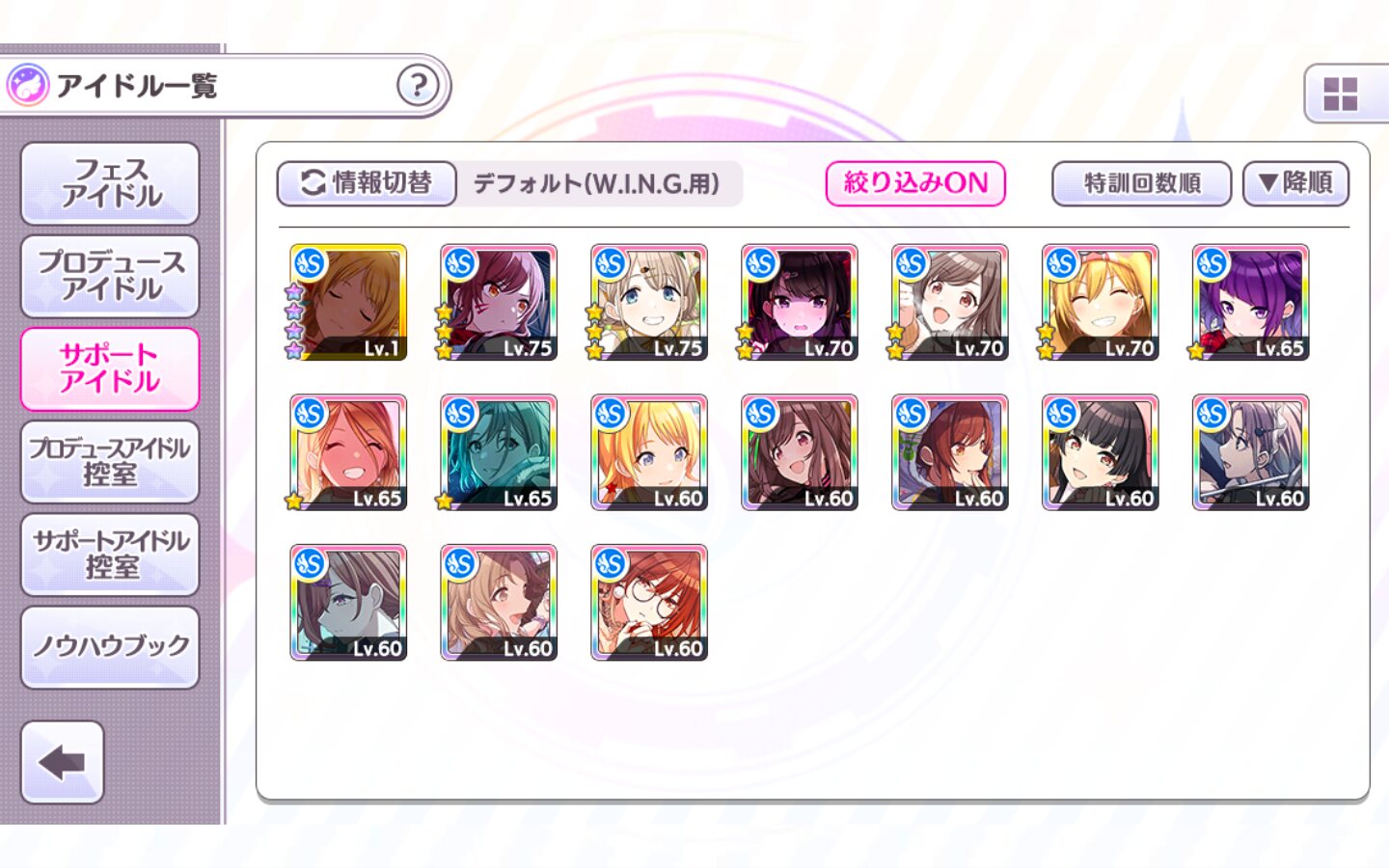Select the Lv.1 four-star idol card
Screen dimensions: 1389x868
[348, 302]
